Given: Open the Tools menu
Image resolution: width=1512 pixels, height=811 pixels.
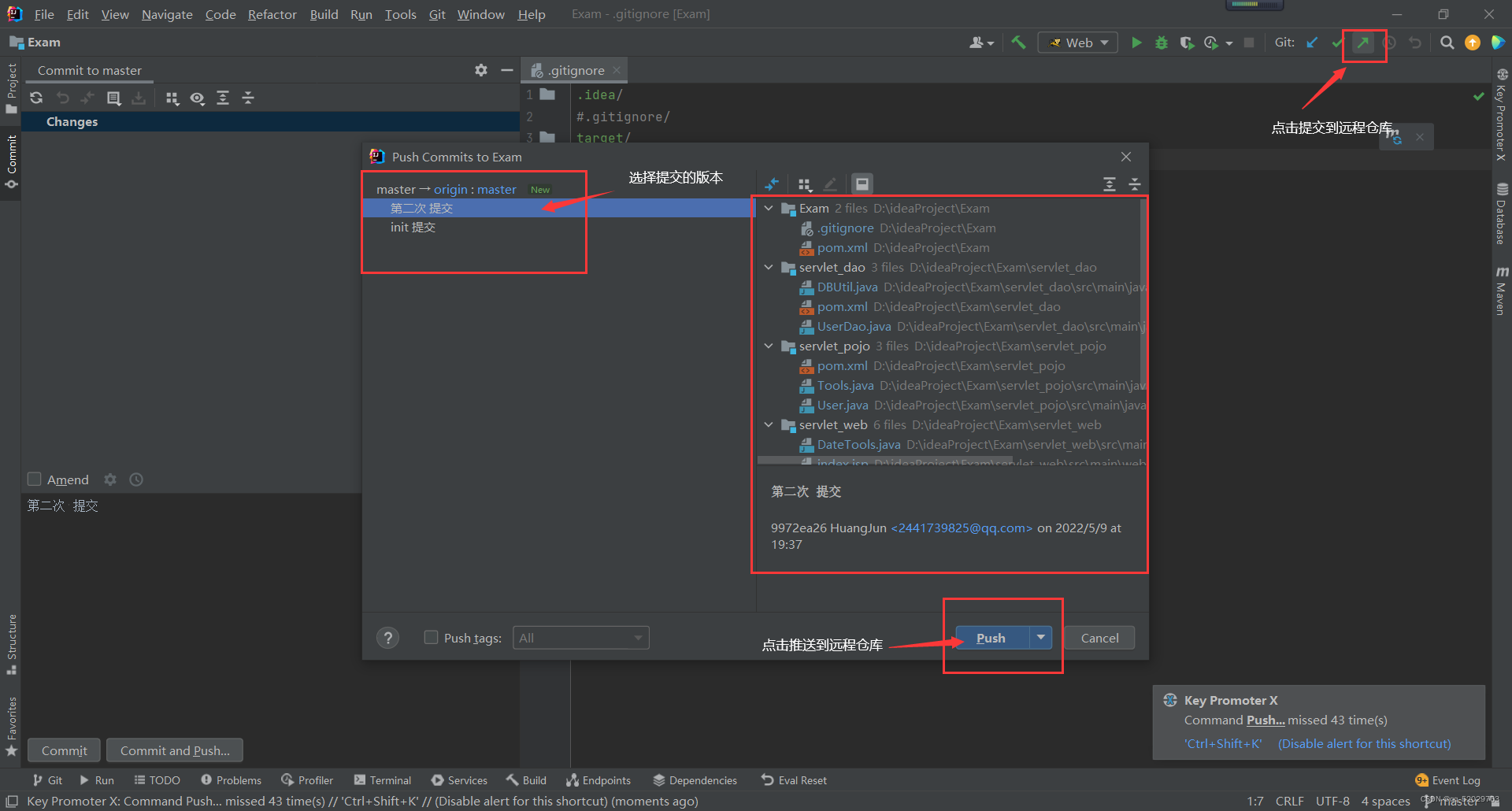Looking at the screenshot, I should [x=400, y=14].
